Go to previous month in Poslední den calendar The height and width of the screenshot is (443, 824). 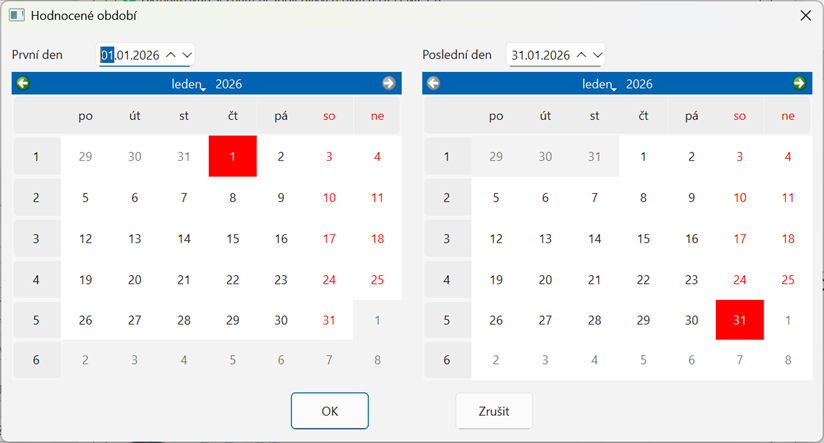(x=433, y=83)
